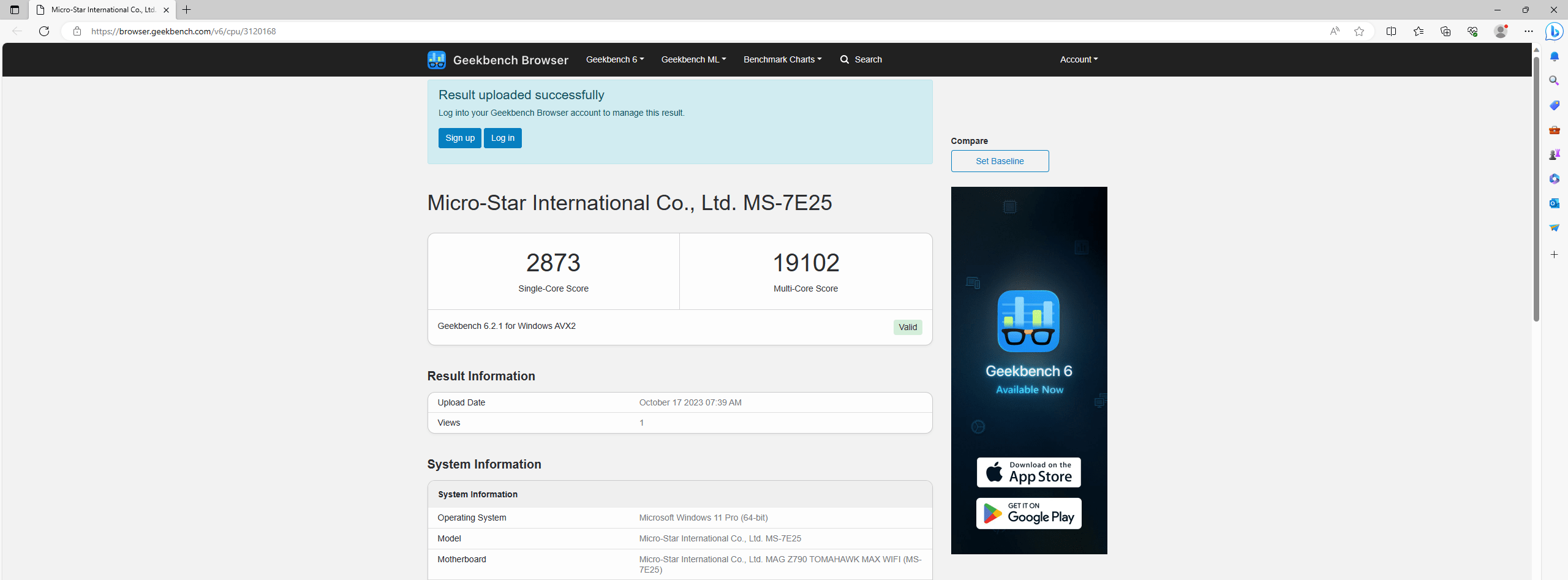Click Search in the navigation bar
The image size is (1568, 580).
(x=861, y=59)
